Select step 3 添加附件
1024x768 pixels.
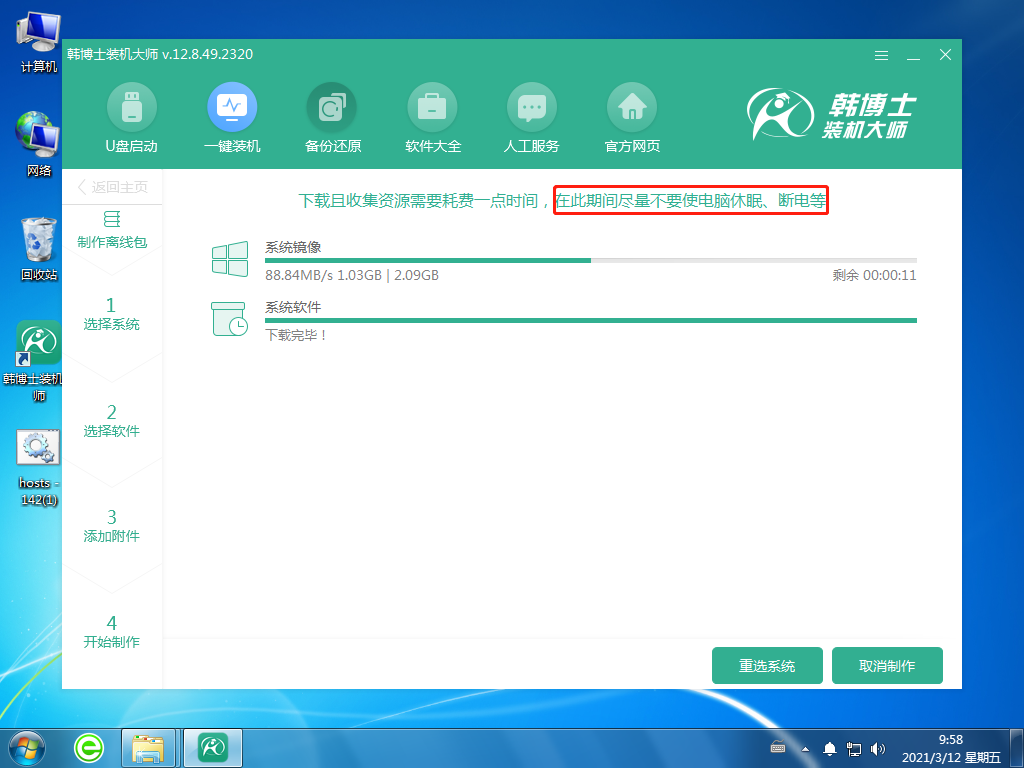pyautogui.click(x=112, y=526)
